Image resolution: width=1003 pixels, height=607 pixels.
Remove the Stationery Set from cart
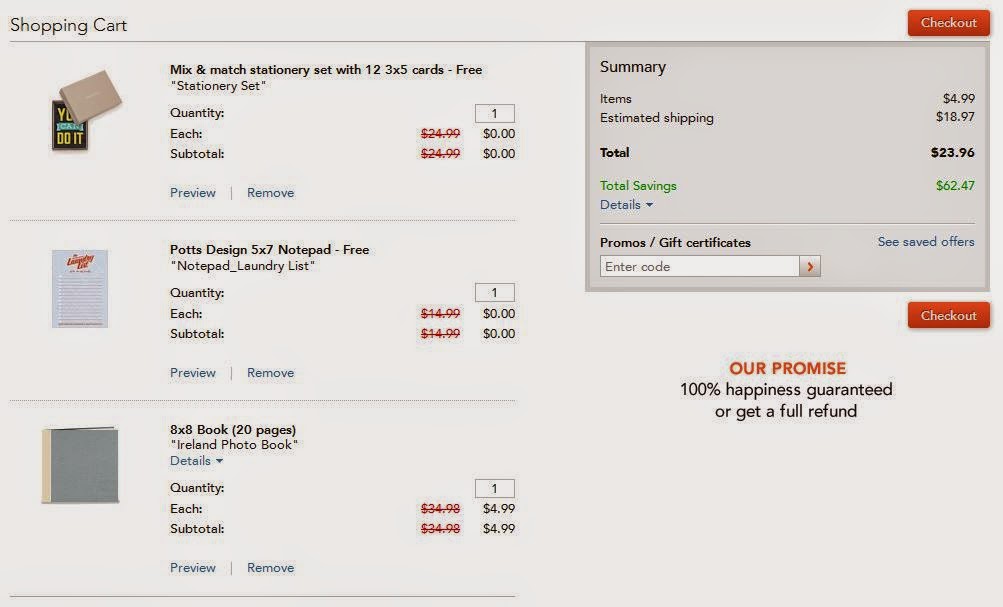tap(271, 193)
